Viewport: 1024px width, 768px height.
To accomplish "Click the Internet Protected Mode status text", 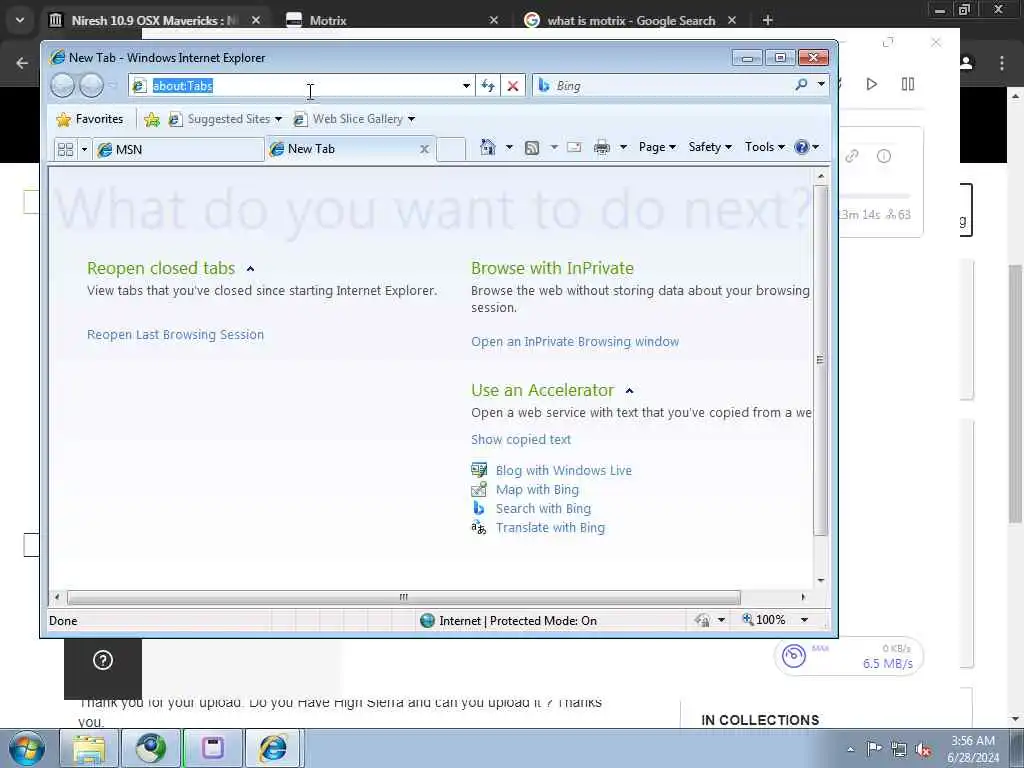I will coord(517,620).
